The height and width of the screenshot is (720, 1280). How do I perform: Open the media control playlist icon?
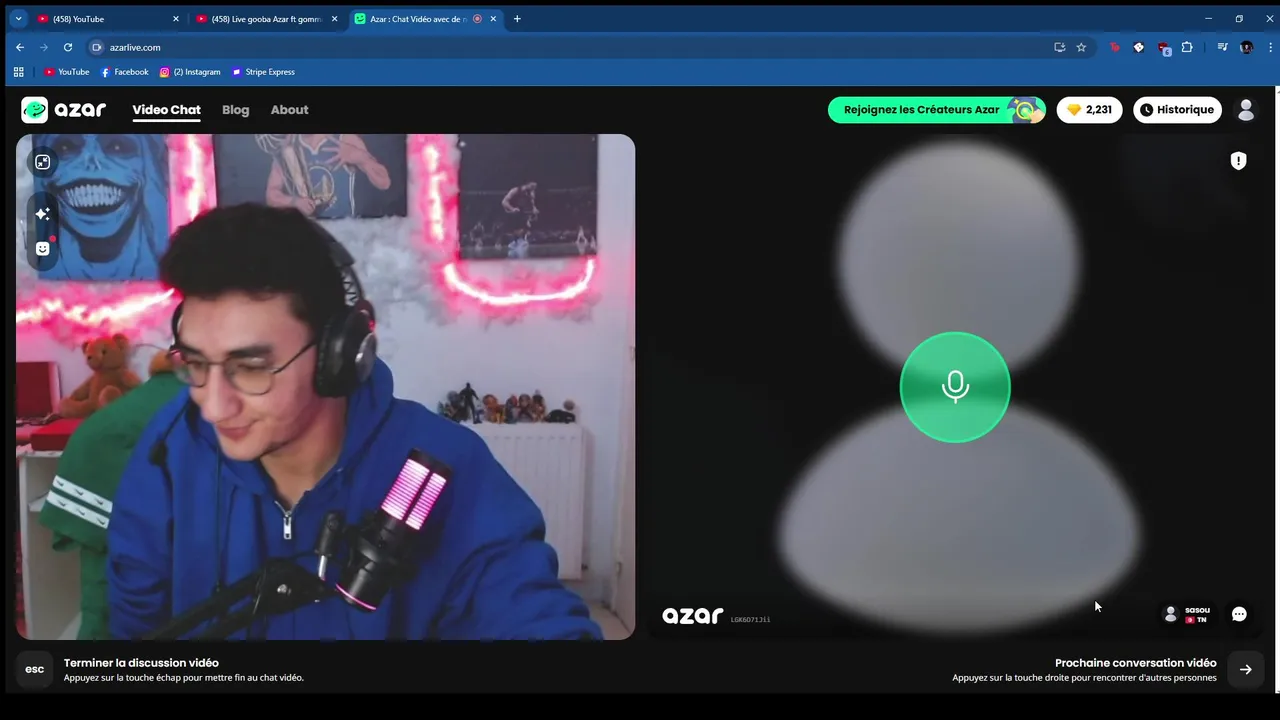(1222, 47)
